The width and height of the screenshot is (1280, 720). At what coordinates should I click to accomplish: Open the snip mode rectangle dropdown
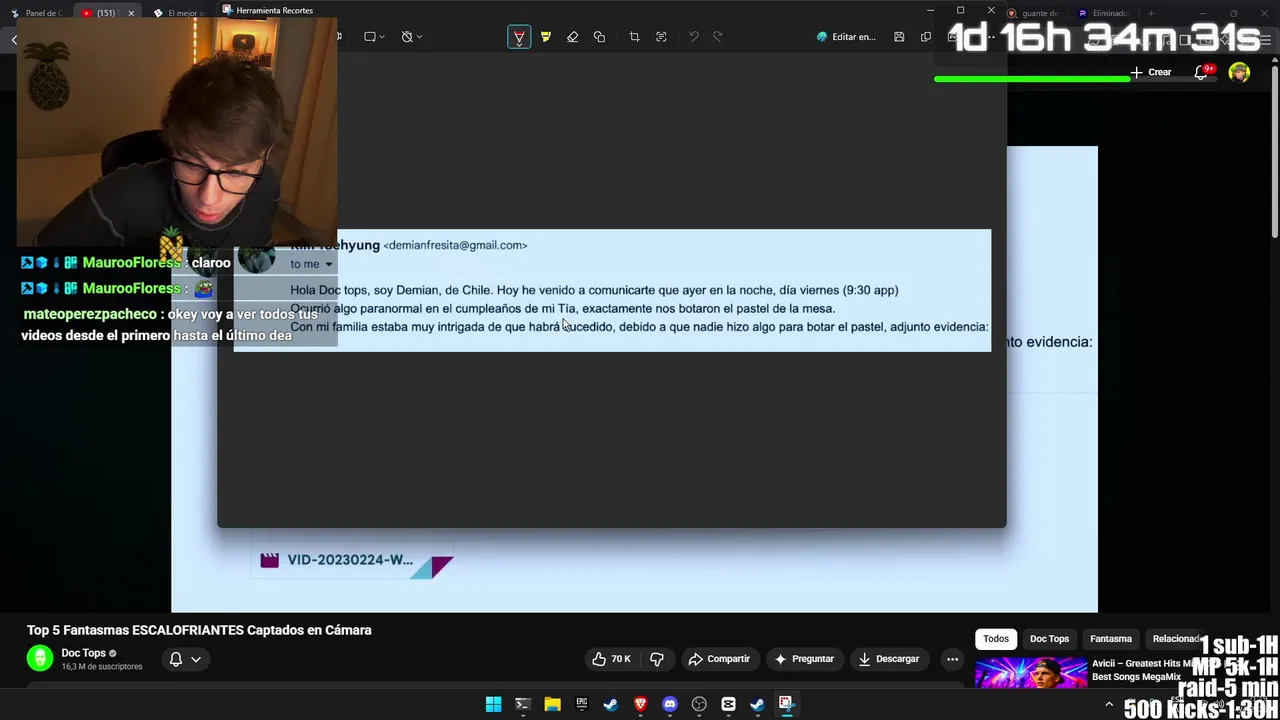(374, 37)
